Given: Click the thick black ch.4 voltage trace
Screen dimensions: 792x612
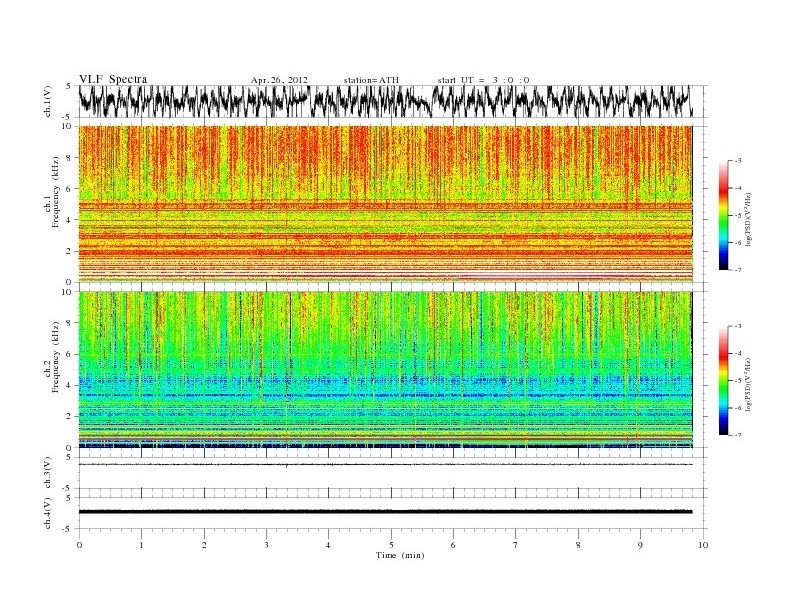Looking at the screenshot, I should pyautogui.click(x=385, y=512).
